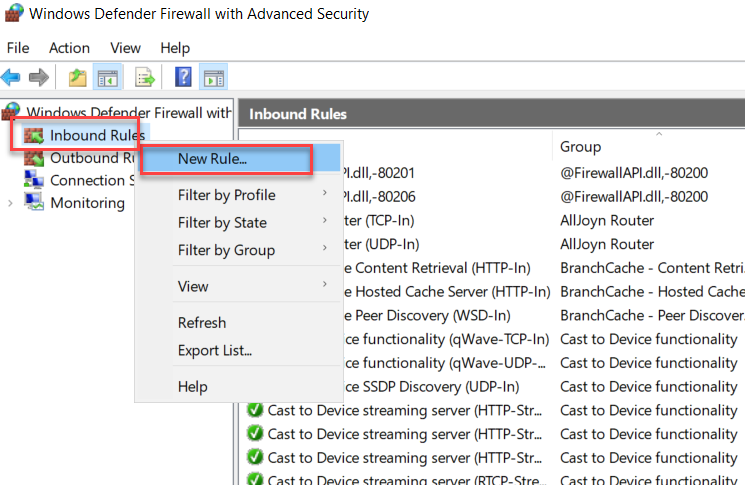Choose New Rule... from context menu
Image resolution: width=745 pixels, height=485 pixels.
click(x=212, y=158)
